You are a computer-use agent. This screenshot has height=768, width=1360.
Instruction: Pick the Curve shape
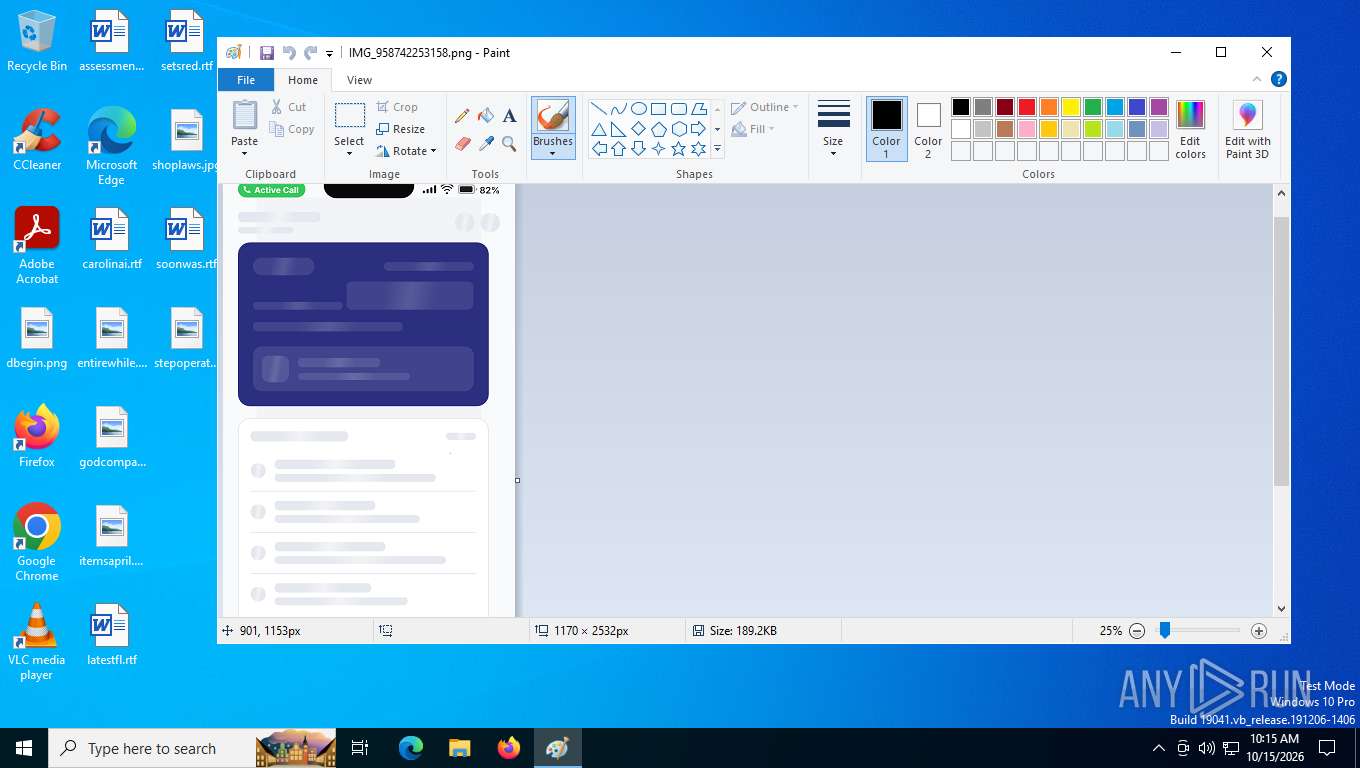[618, 109]
